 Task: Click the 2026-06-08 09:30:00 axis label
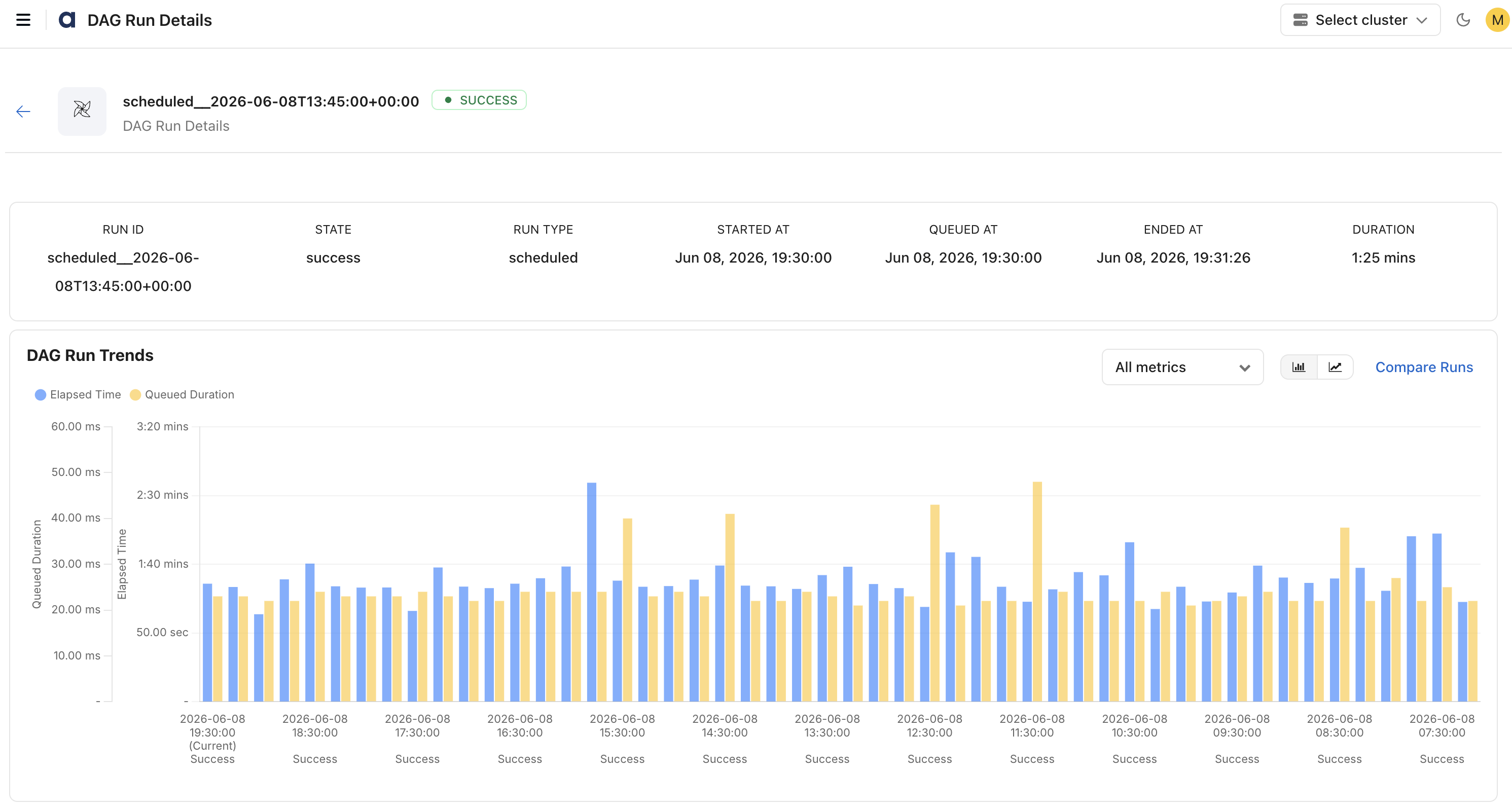1237,726
